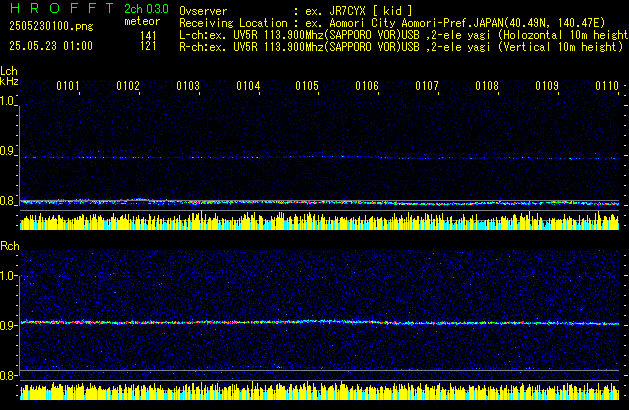629x410 pixels.
Task: Click the filename 2505230100.png
Action: (51, 26)
